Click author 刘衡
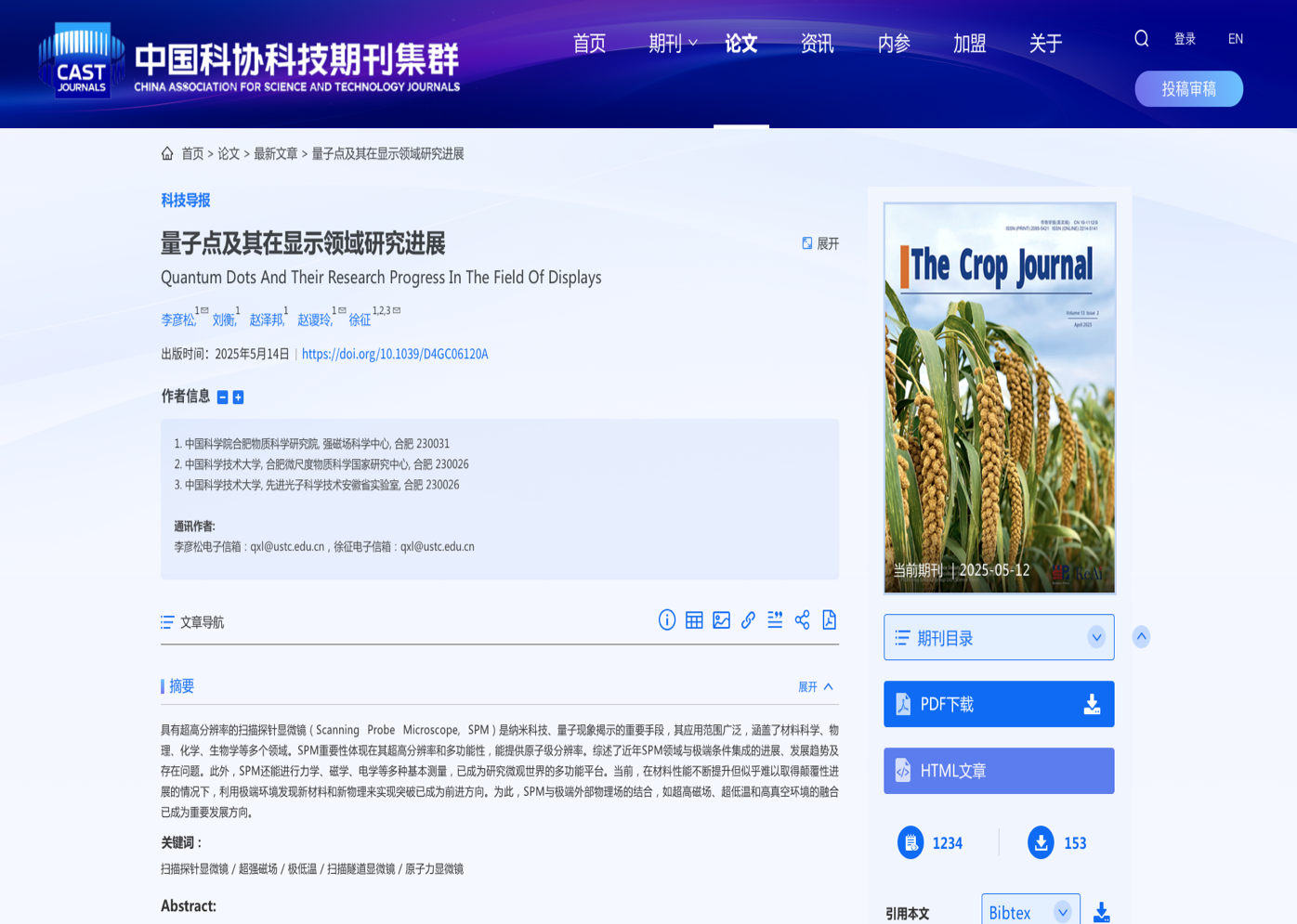 click(x=223, y=320)
